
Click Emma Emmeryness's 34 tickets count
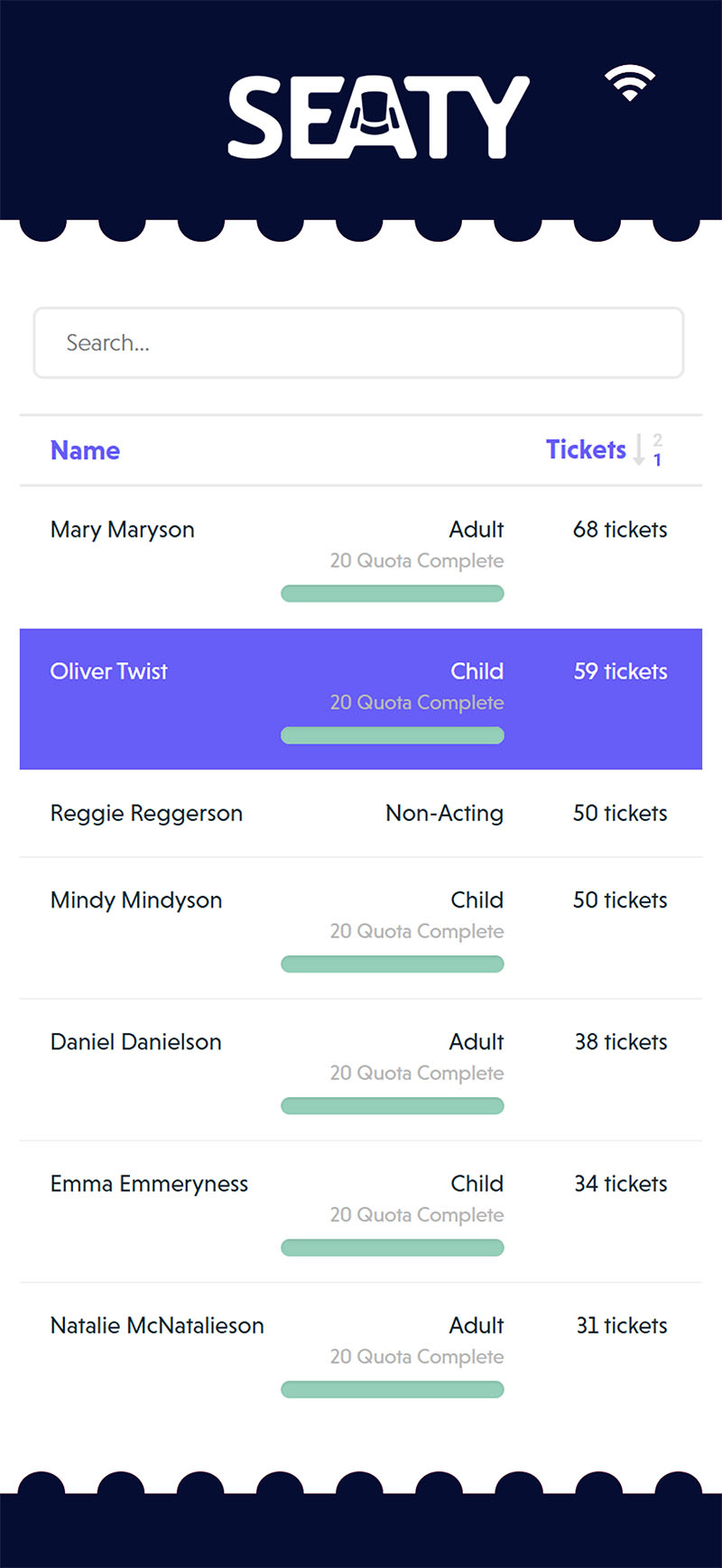pyautogui.click(x=619, y=1183)
